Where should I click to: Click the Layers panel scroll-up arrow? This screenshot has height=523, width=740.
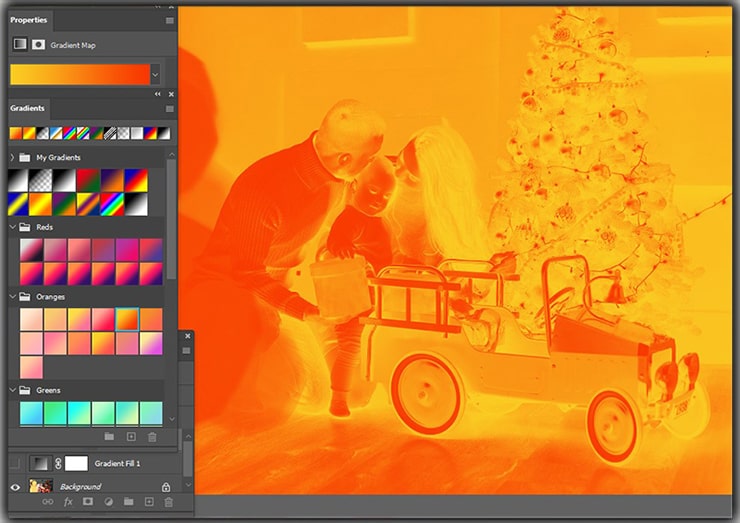coord(188,436)
